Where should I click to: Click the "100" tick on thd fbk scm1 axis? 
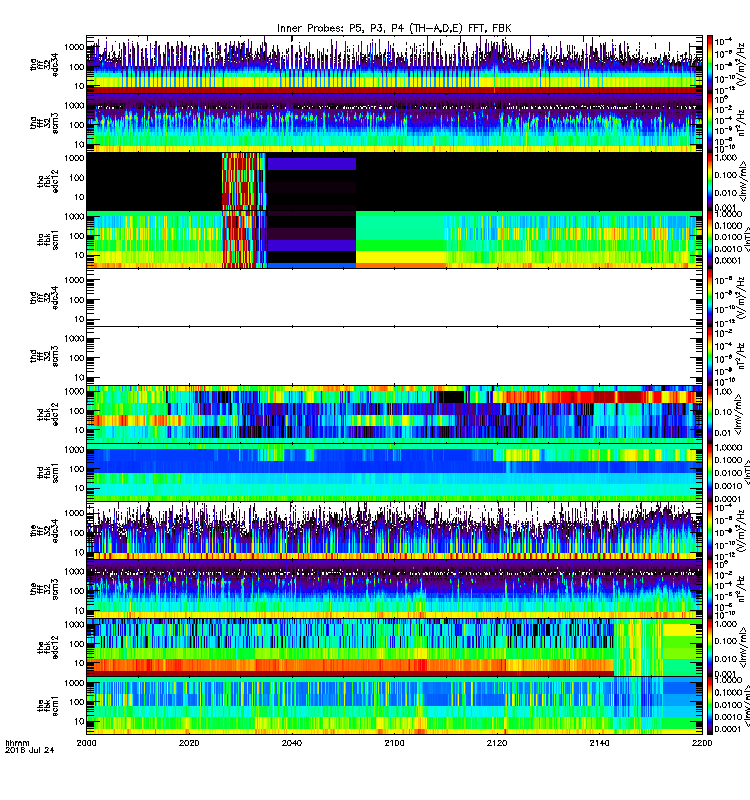(x=77, y=469)
